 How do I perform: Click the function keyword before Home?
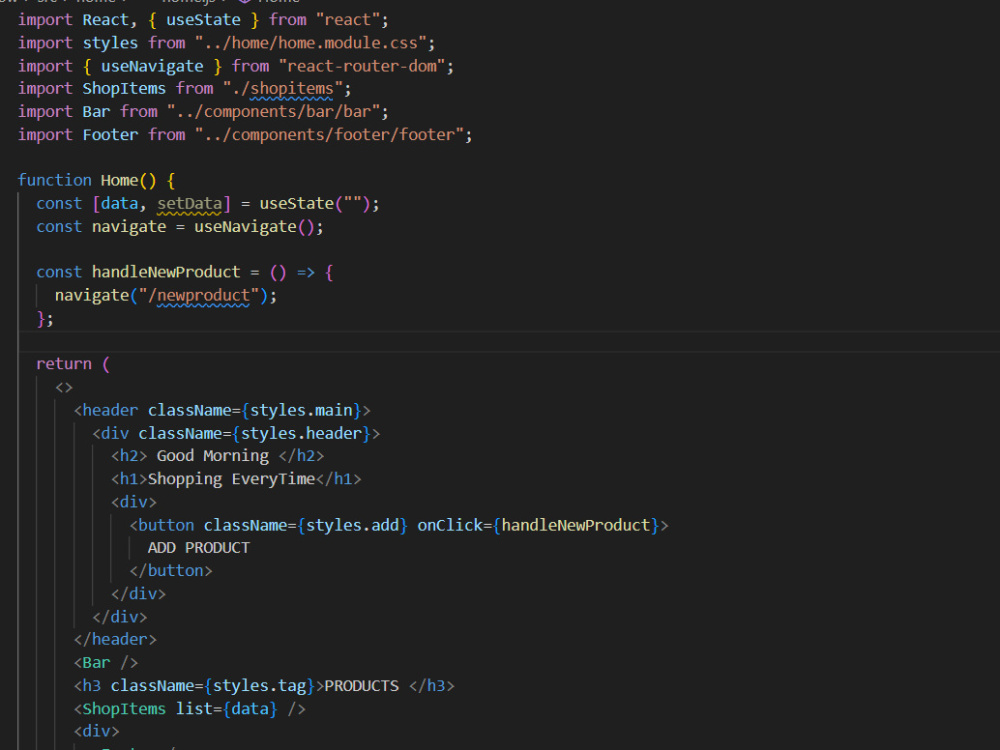click(x=54, y=180)
